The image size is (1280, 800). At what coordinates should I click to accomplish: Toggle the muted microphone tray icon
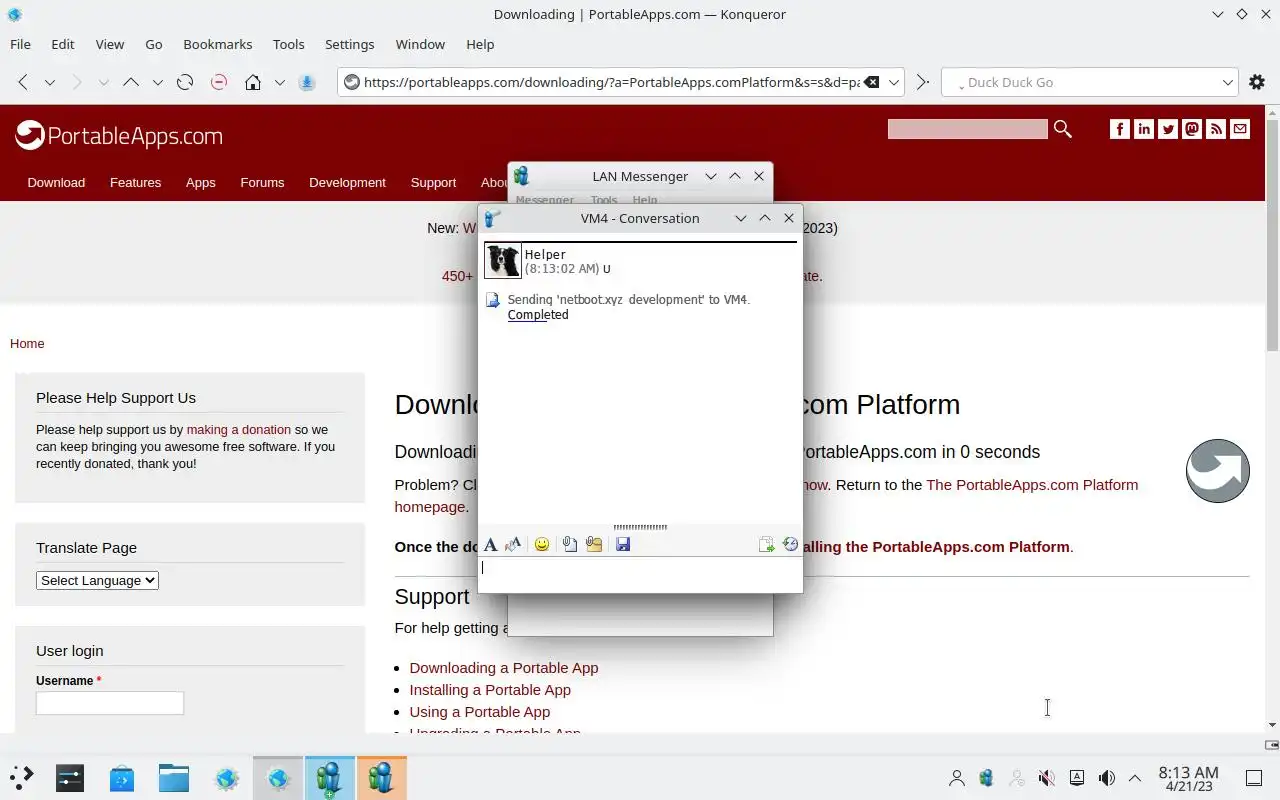click(1046, 778)
